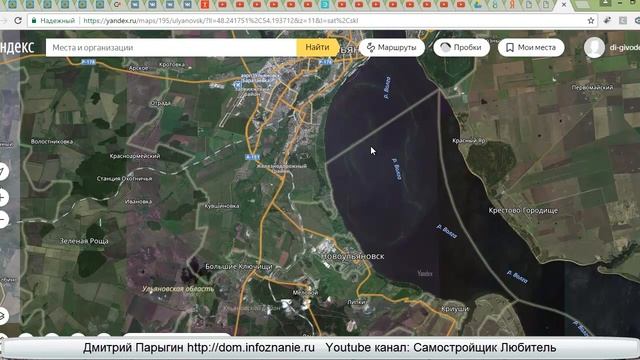The image size is (640, 360).
Task: Click the Красноармейский label
Action: pos(135,156)
